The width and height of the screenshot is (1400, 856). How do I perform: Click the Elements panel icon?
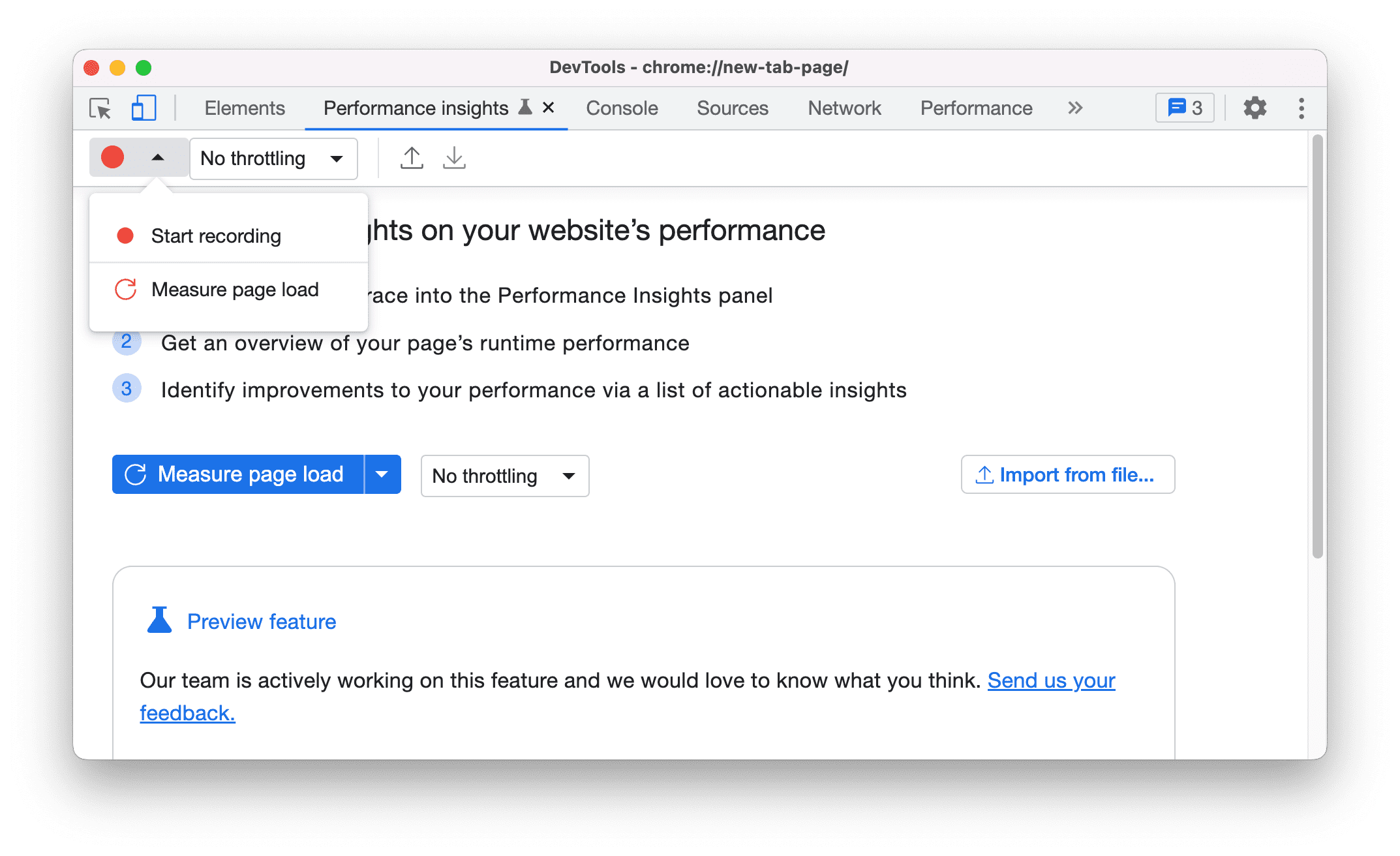point(243,108)
